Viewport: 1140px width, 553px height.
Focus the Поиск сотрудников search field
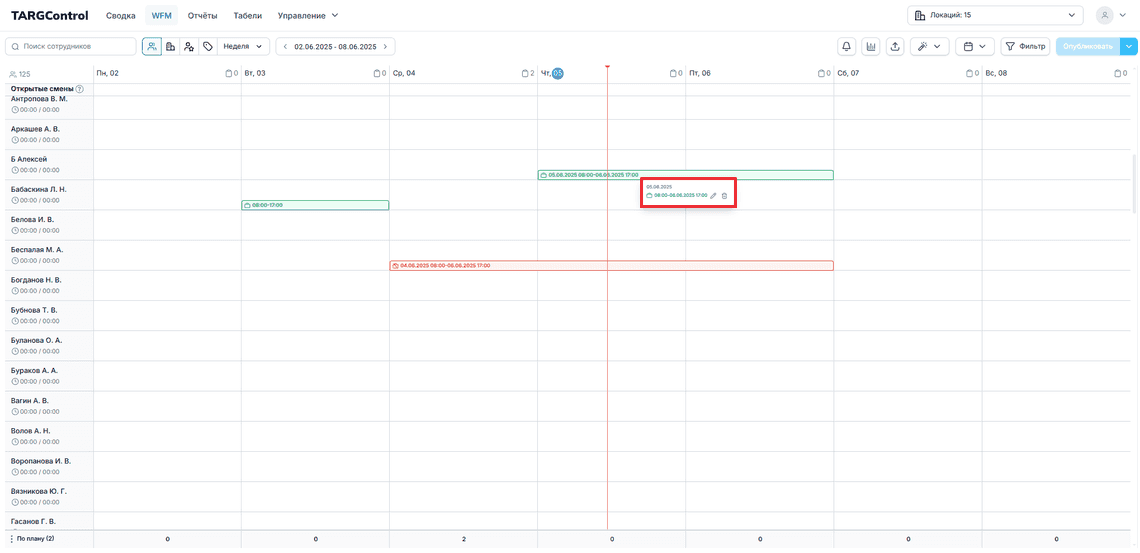(x=71, y=47)
